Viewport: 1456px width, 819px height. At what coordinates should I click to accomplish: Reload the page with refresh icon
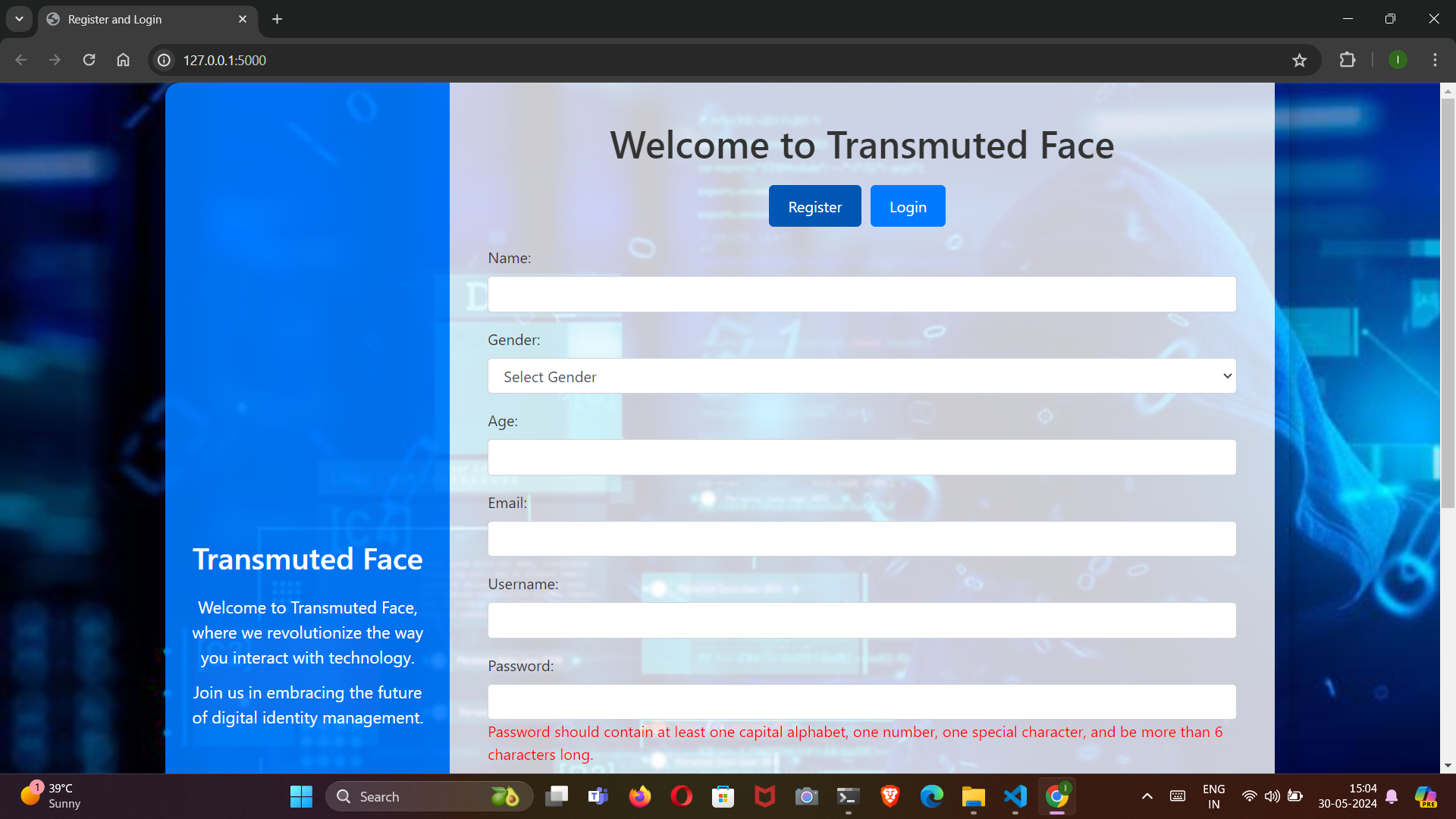pos(89,60)
